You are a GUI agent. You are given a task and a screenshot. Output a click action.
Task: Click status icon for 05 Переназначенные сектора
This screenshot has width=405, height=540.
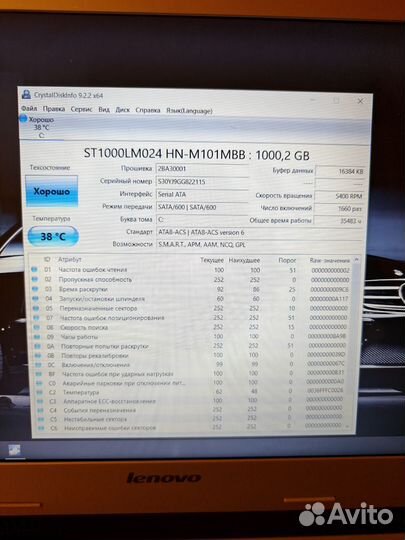35,308
